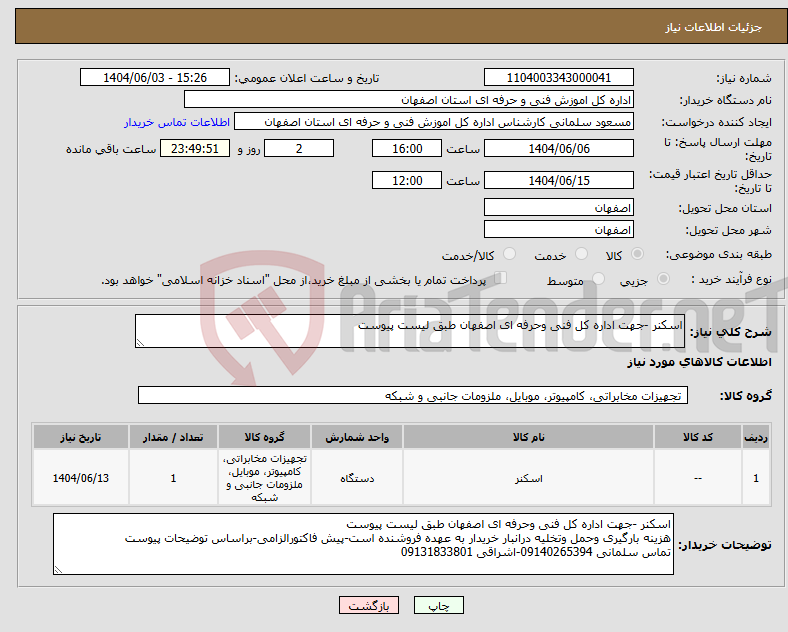This screenshot has height=632, width=788.
Task: Click the اطلاعات کالاهای مورد نیاز heading
Action: pyautogui.click(x=699, y=362)
